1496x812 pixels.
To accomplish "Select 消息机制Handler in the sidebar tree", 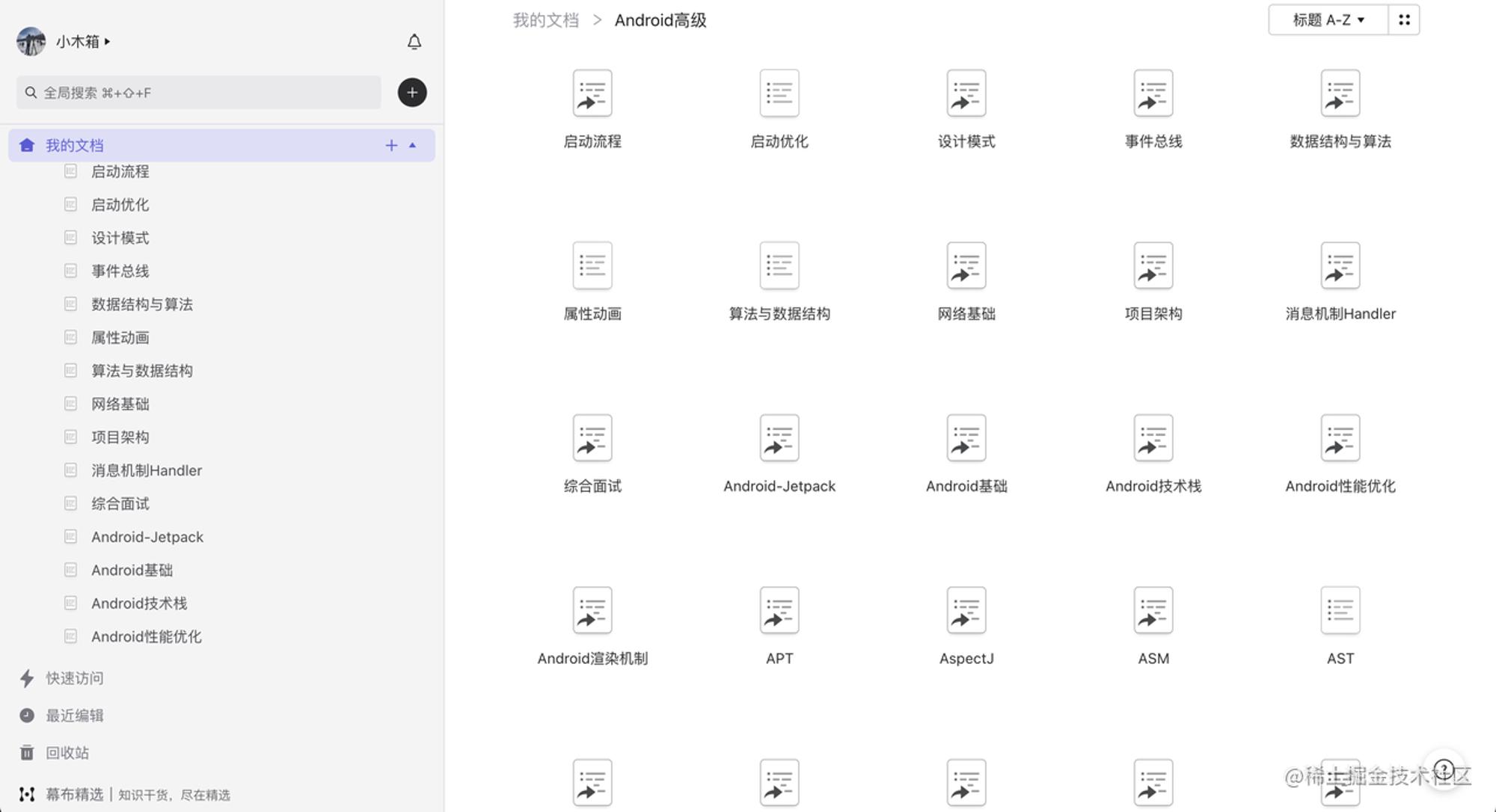I will pyautogui.click(x=147, y=470).
